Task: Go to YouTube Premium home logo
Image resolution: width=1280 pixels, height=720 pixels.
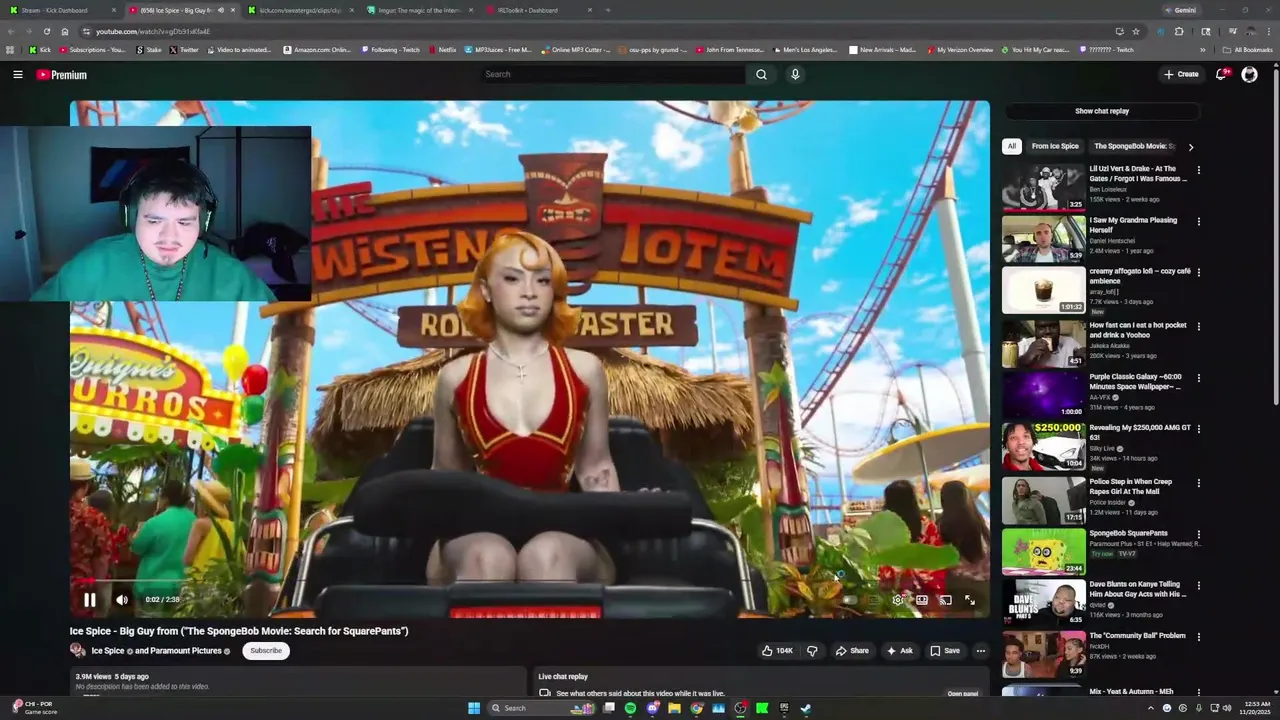Action: point(61,74)
